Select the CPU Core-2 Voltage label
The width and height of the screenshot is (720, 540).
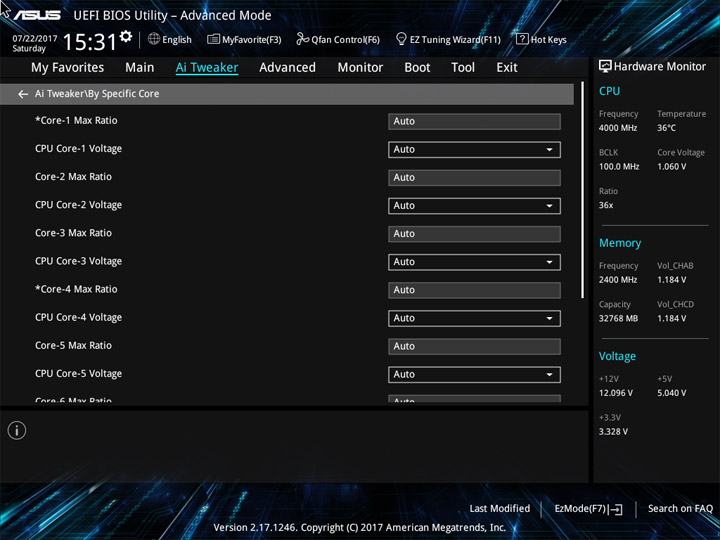[x=79, y=205]
